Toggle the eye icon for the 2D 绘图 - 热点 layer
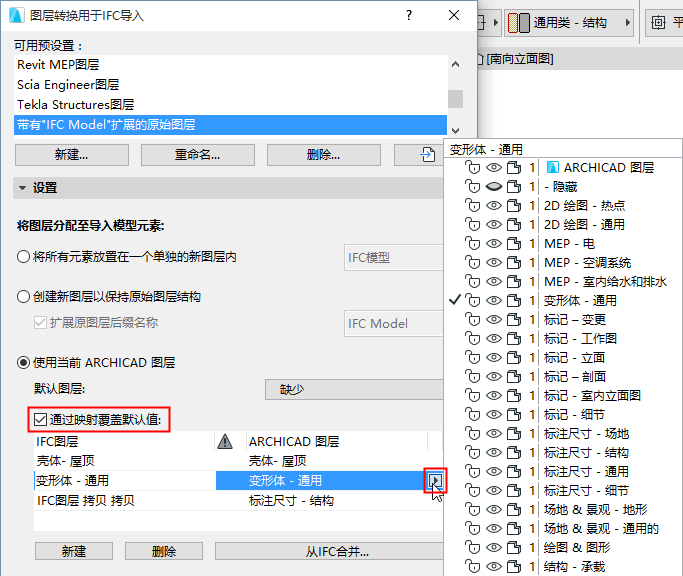This screenshot has width=683, height=576. [494, 205]
